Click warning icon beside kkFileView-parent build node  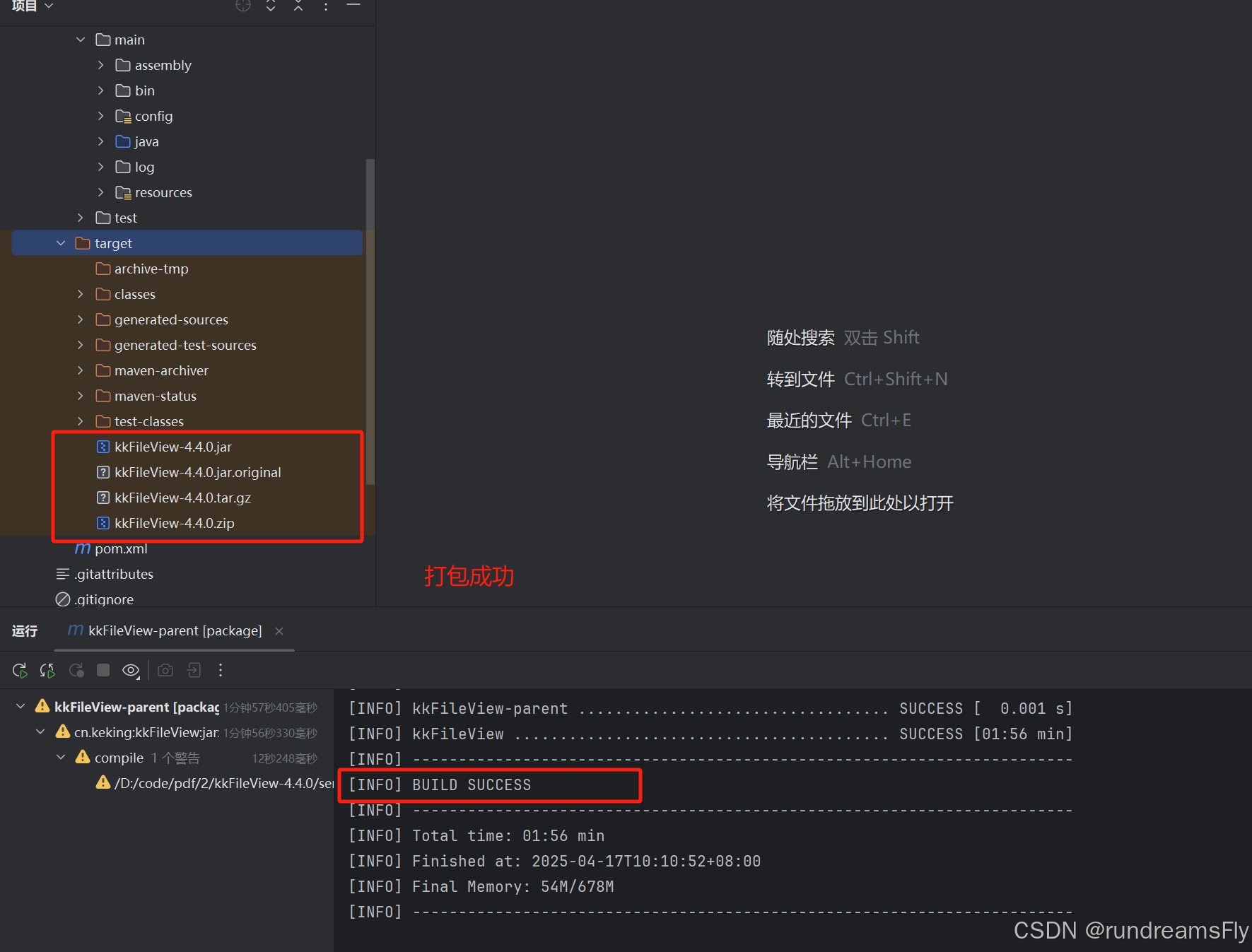point(42,706)
